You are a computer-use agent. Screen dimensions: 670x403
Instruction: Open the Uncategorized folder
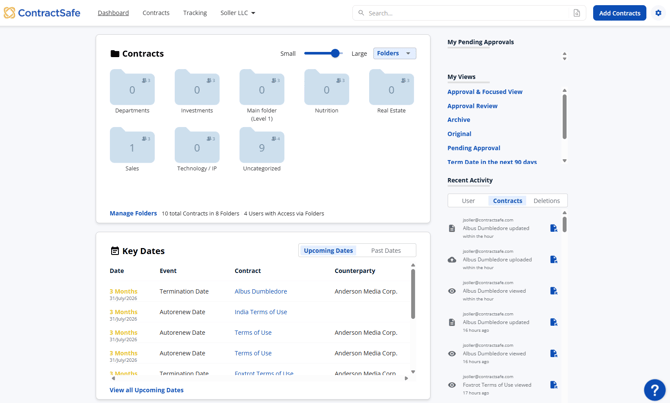261,146
